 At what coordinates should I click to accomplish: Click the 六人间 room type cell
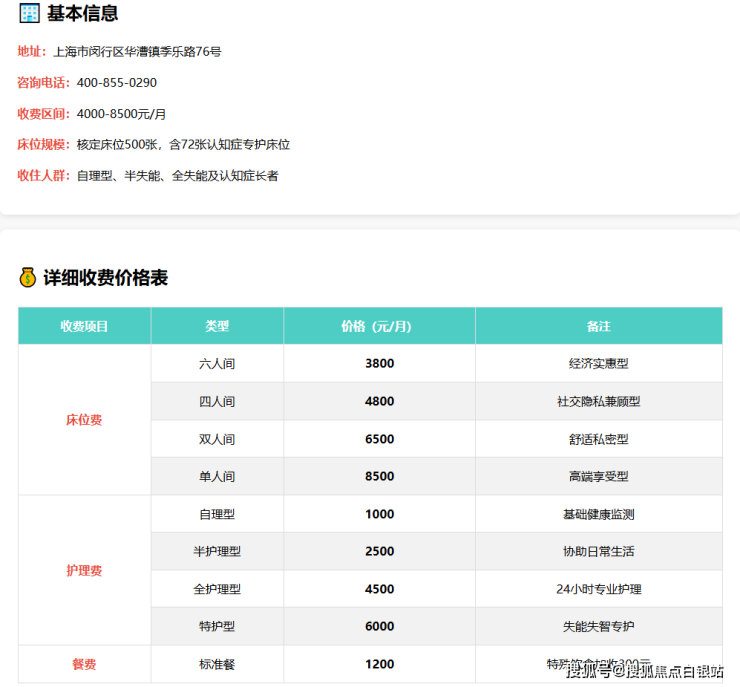pyautogui.click(x=217, y=364)
